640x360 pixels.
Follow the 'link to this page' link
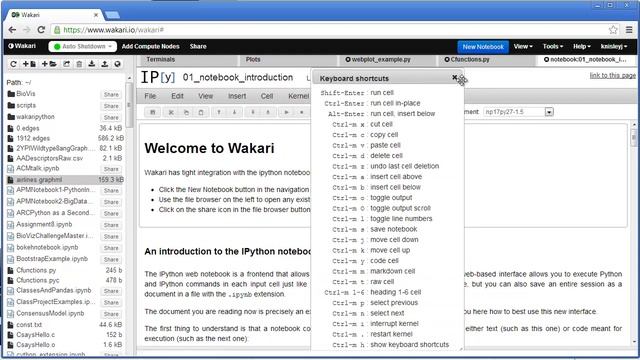[x=612, y=76]
